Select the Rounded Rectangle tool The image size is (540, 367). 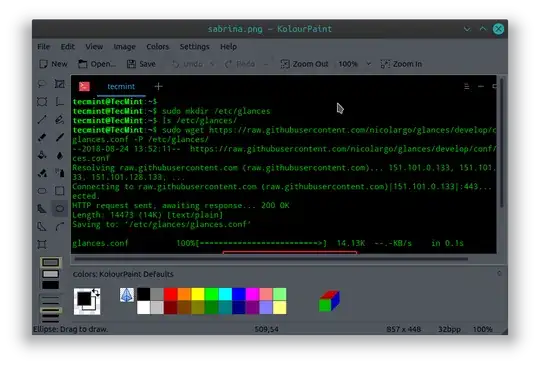42,191
